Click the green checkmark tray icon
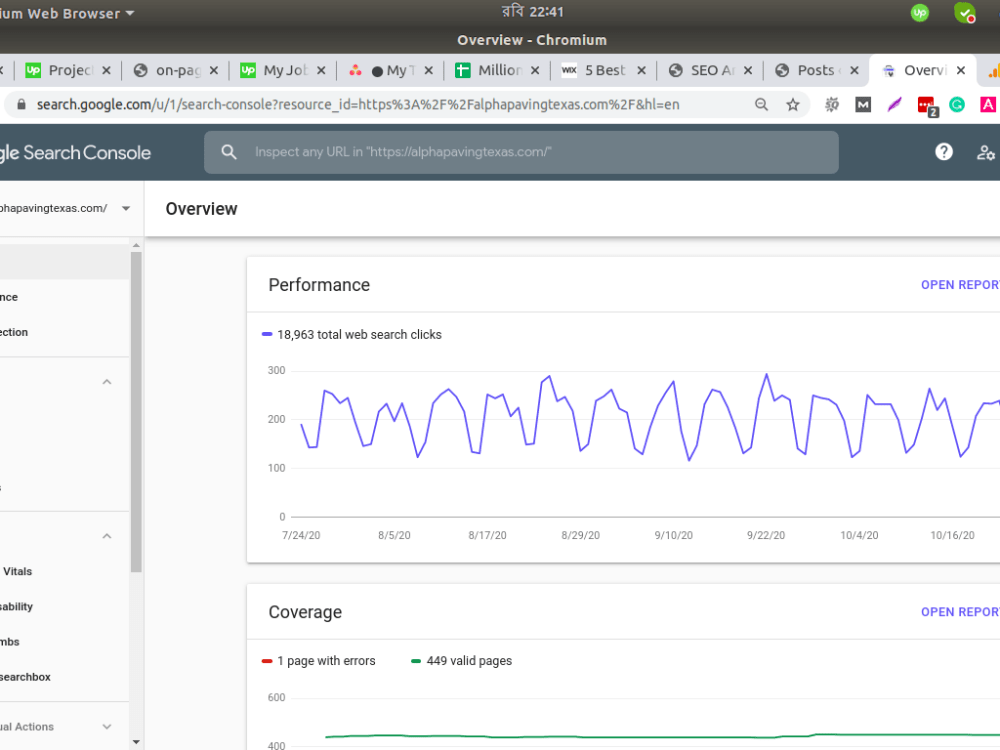This screenshot has height=750, width=1000. click(x=964, y=12)
